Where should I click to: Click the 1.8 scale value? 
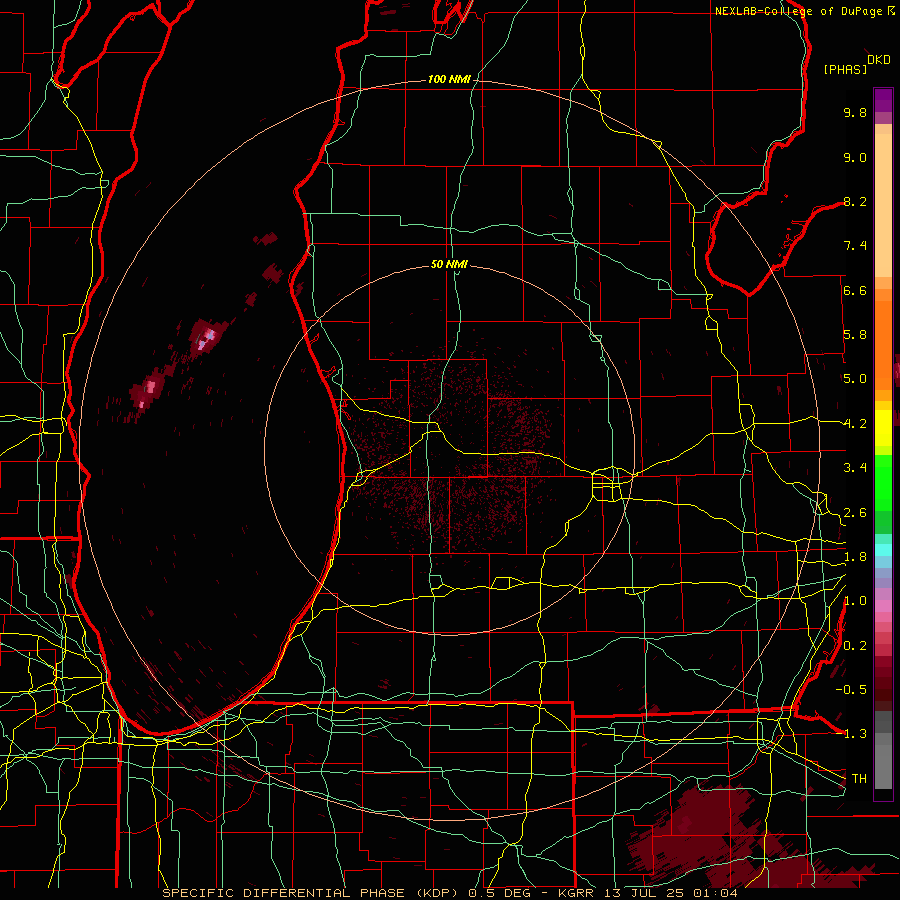tap(855, 557)
